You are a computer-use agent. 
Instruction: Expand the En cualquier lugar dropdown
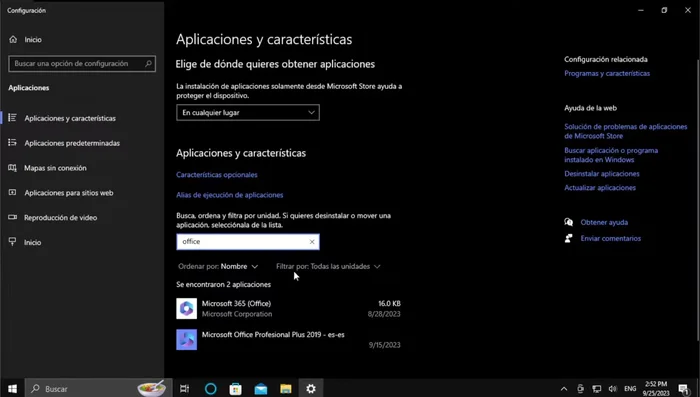point(248,113)
